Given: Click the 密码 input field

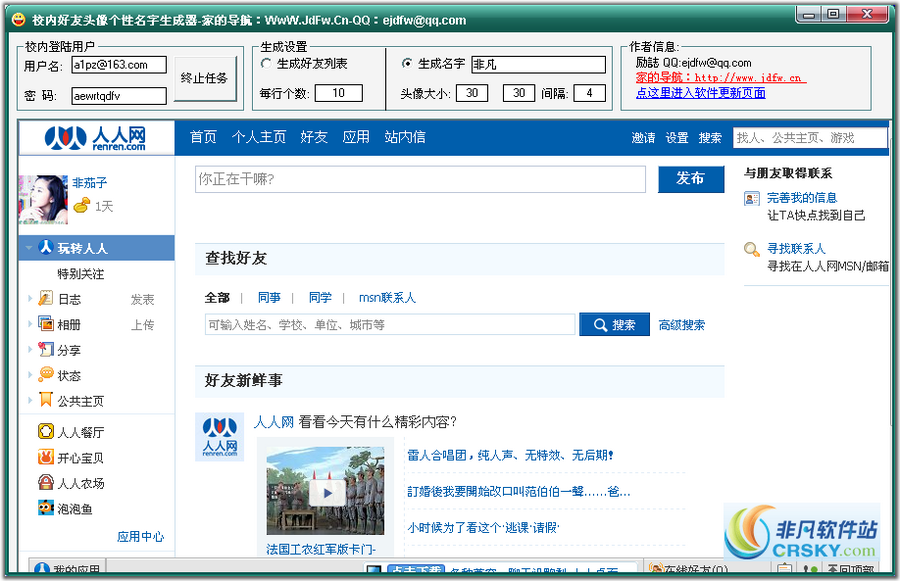Looking at the screenshot, I should (119, 96).
